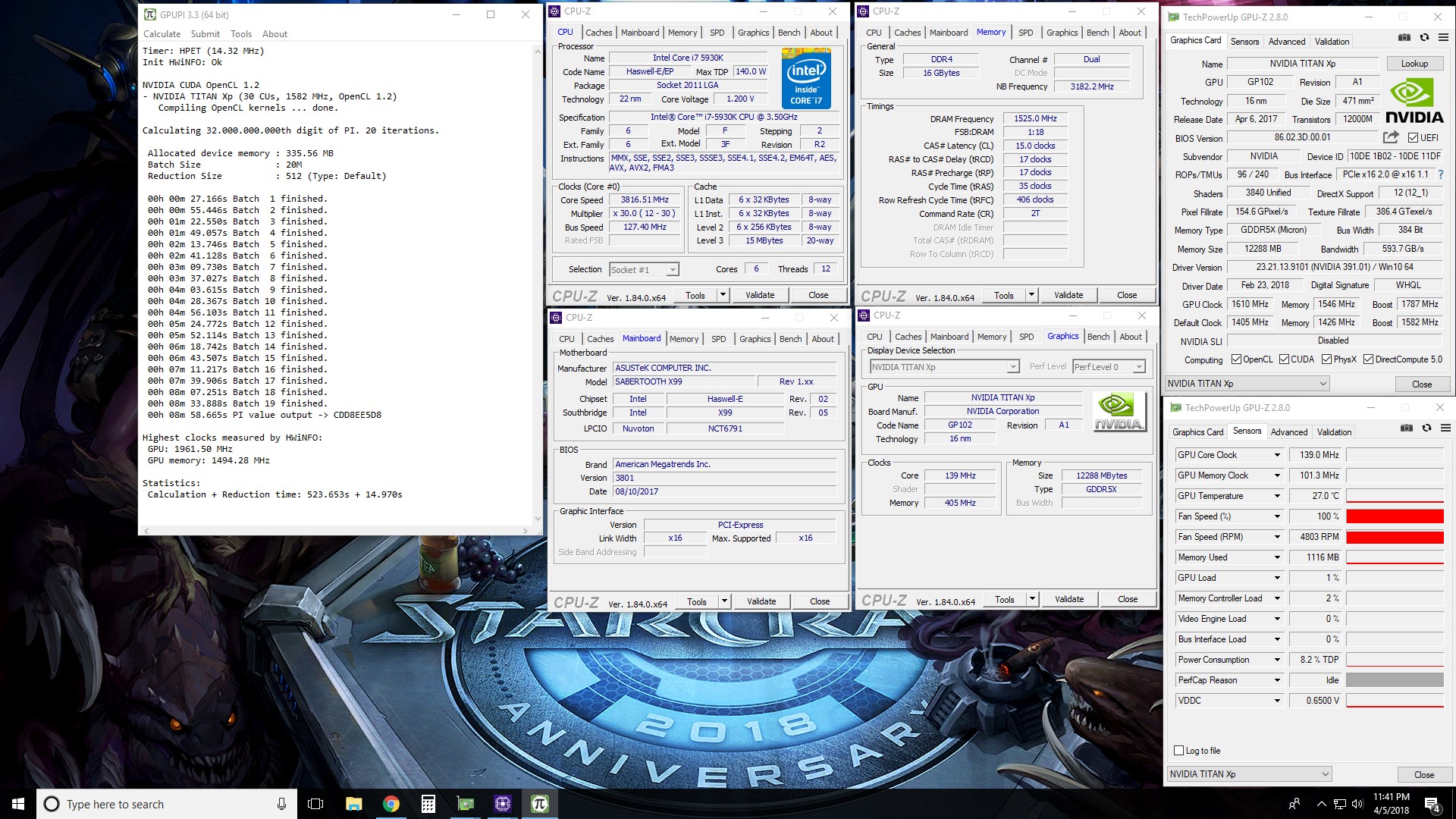Open the PerfCap Reason sensor dropdown
Image resolution: width=1456 pixels, height=819 pixels.
(1277, 680)
